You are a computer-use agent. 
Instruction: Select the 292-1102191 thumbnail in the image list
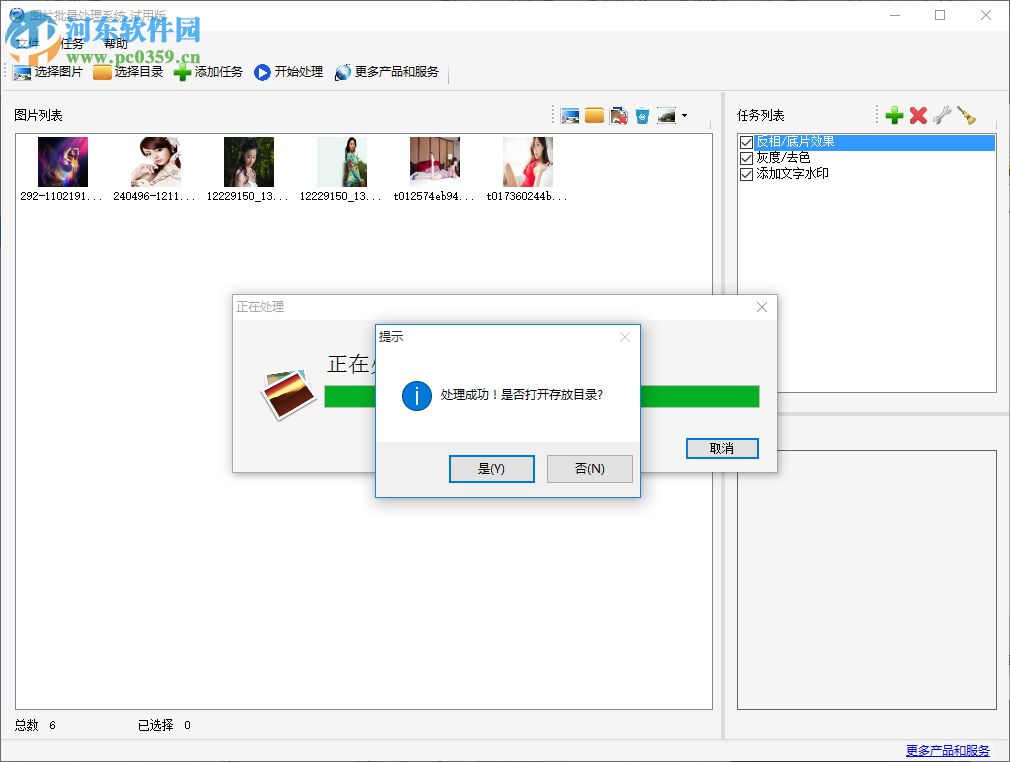tap(62, 161)
